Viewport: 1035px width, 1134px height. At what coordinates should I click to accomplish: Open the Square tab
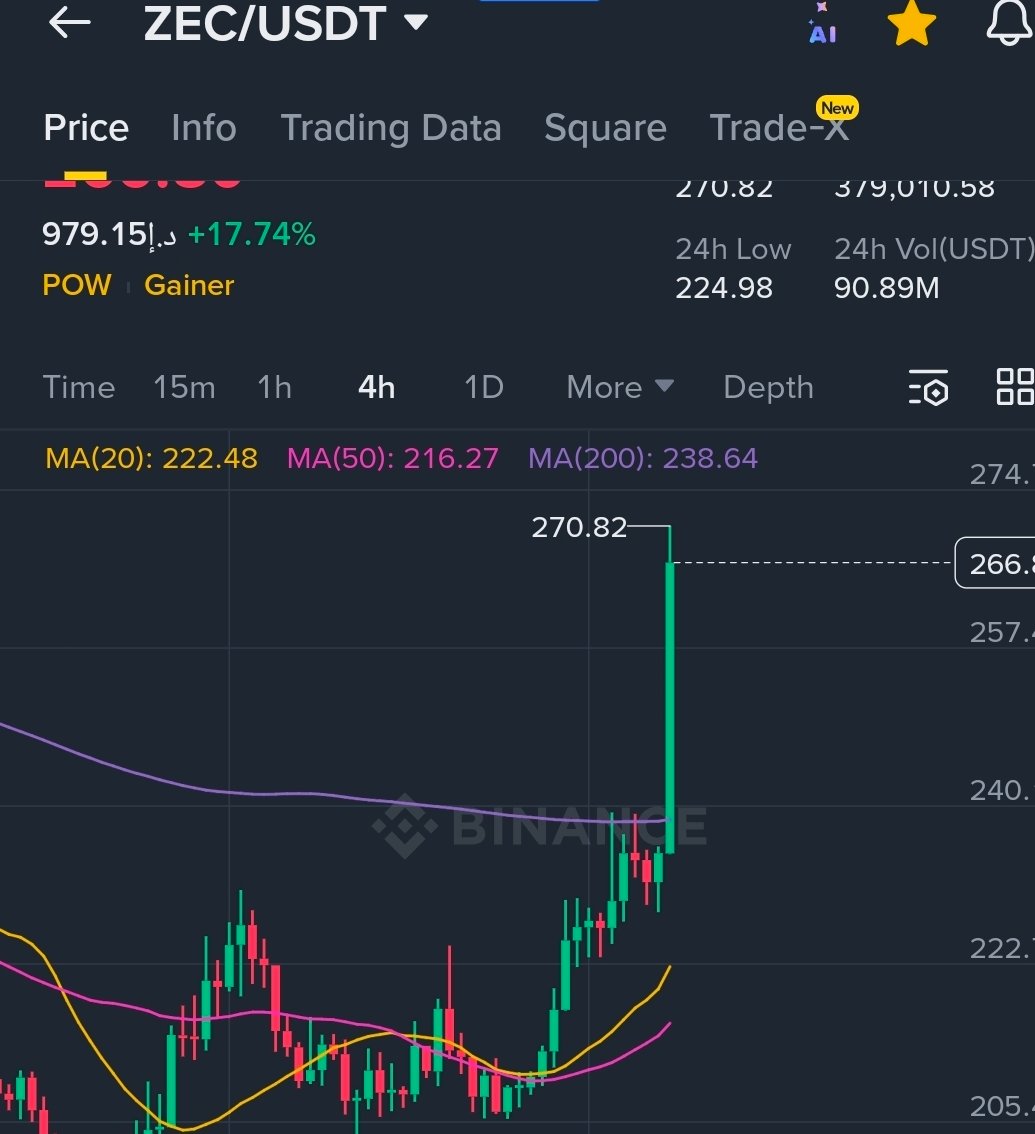coord(605,128)
